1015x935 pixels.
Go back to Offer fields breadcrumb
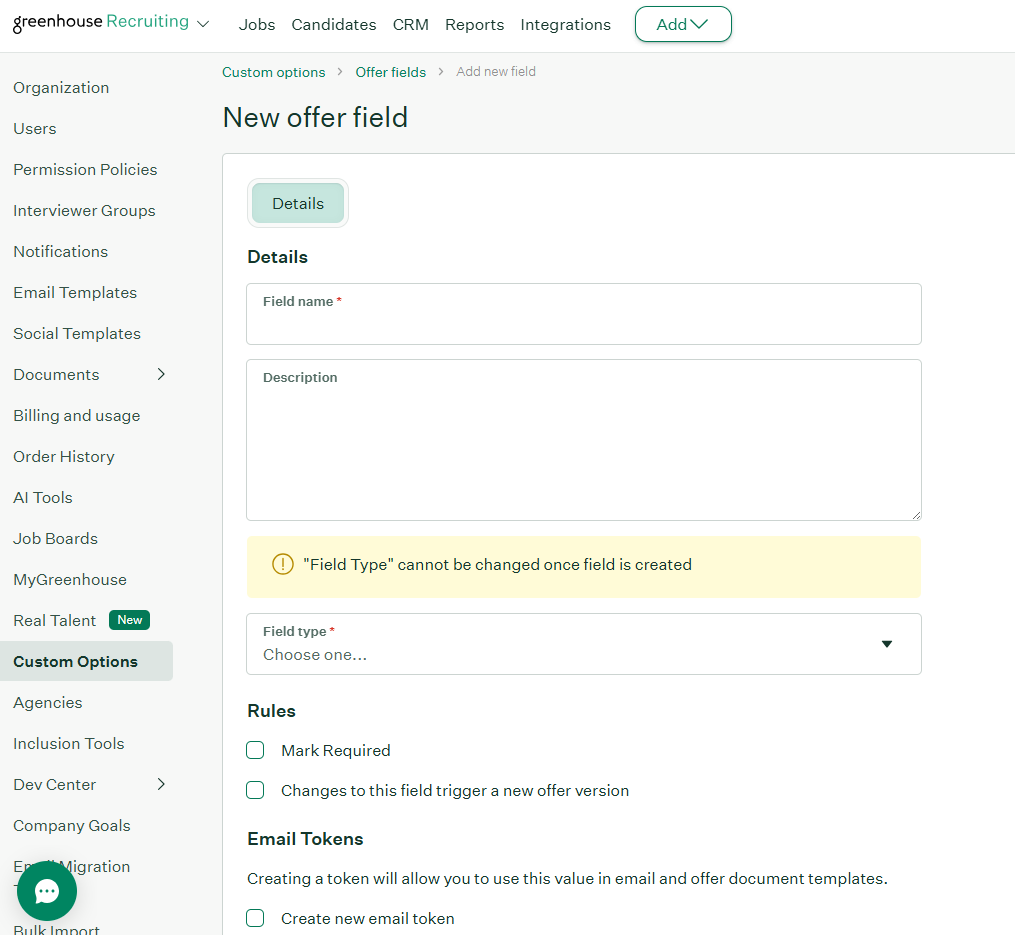pyautogui.click(x=391, y=72)
